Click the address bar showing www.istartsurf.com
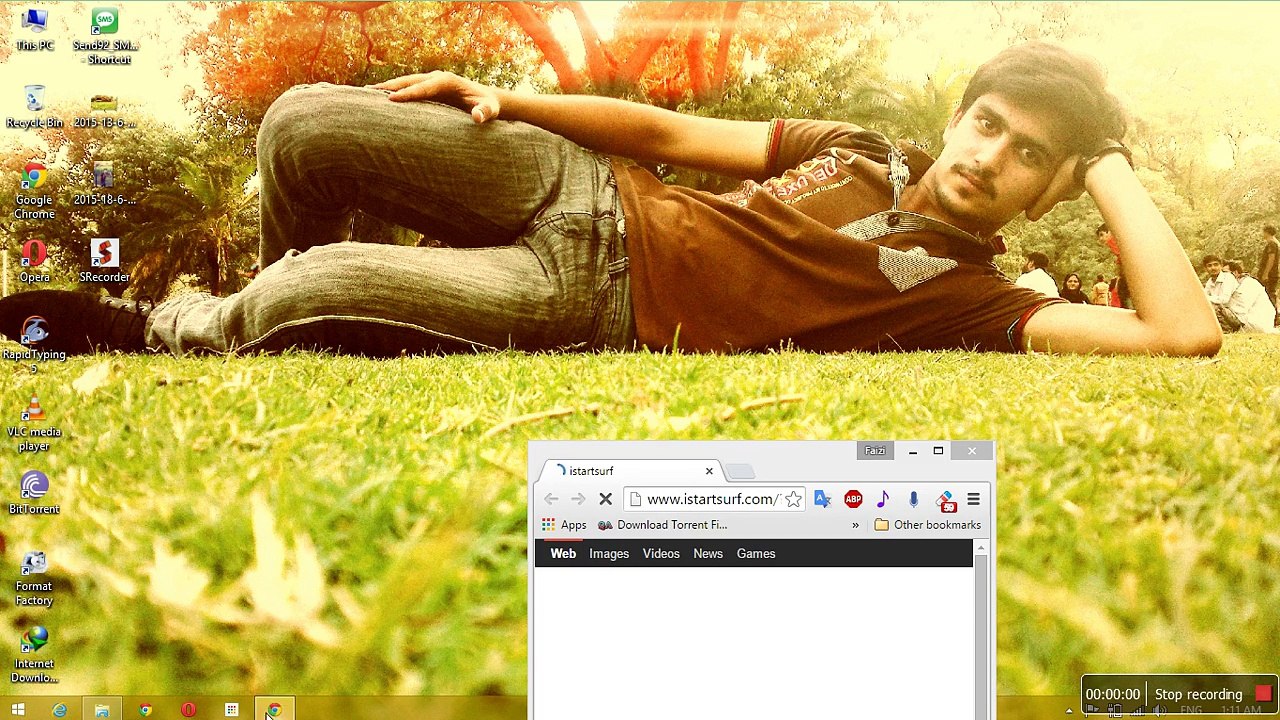Screen dimensions: 1280x720 pyautogui.click(x=712, y=499)
